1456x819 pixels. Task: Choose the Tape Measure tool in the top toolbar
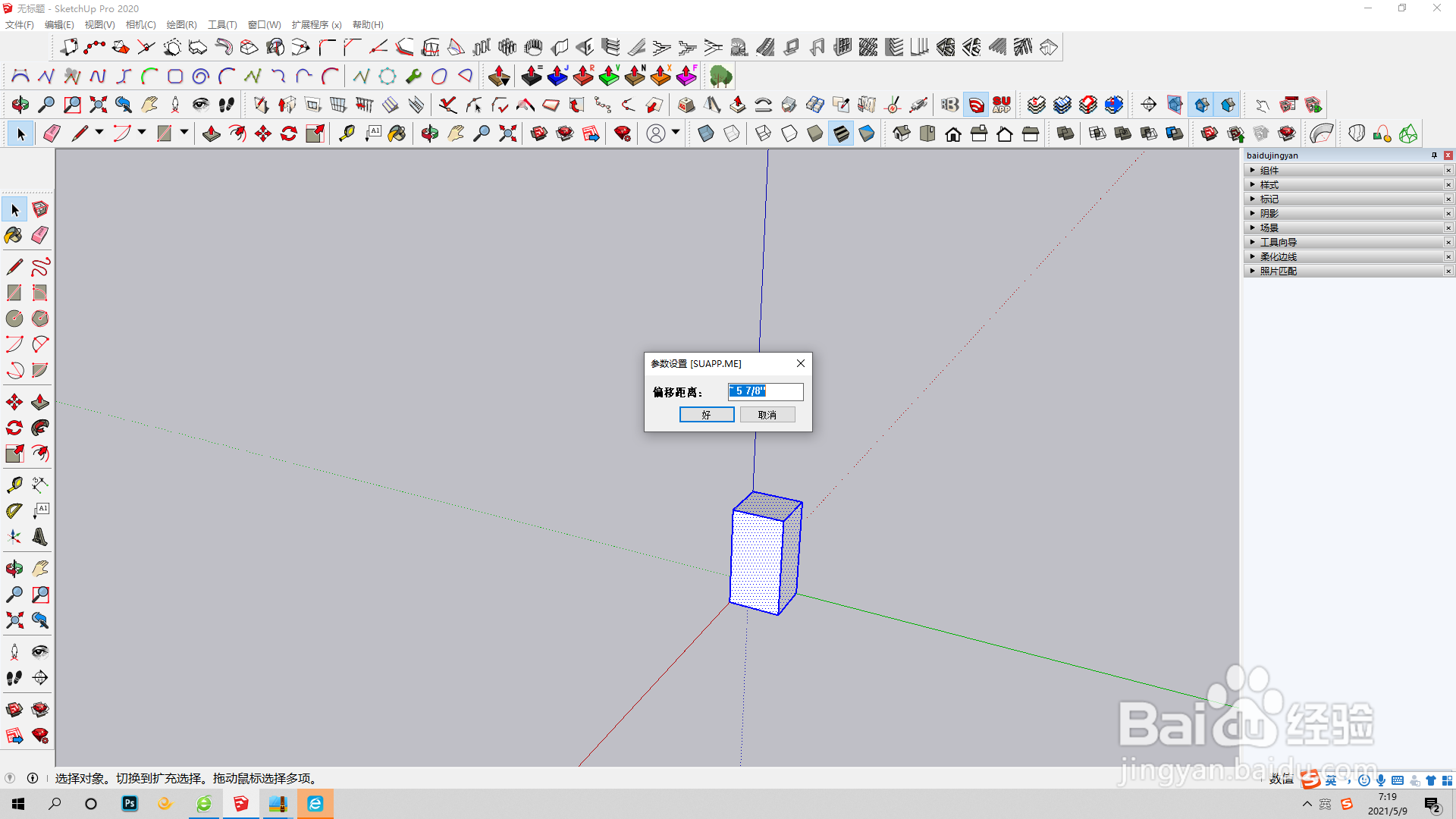347,134
